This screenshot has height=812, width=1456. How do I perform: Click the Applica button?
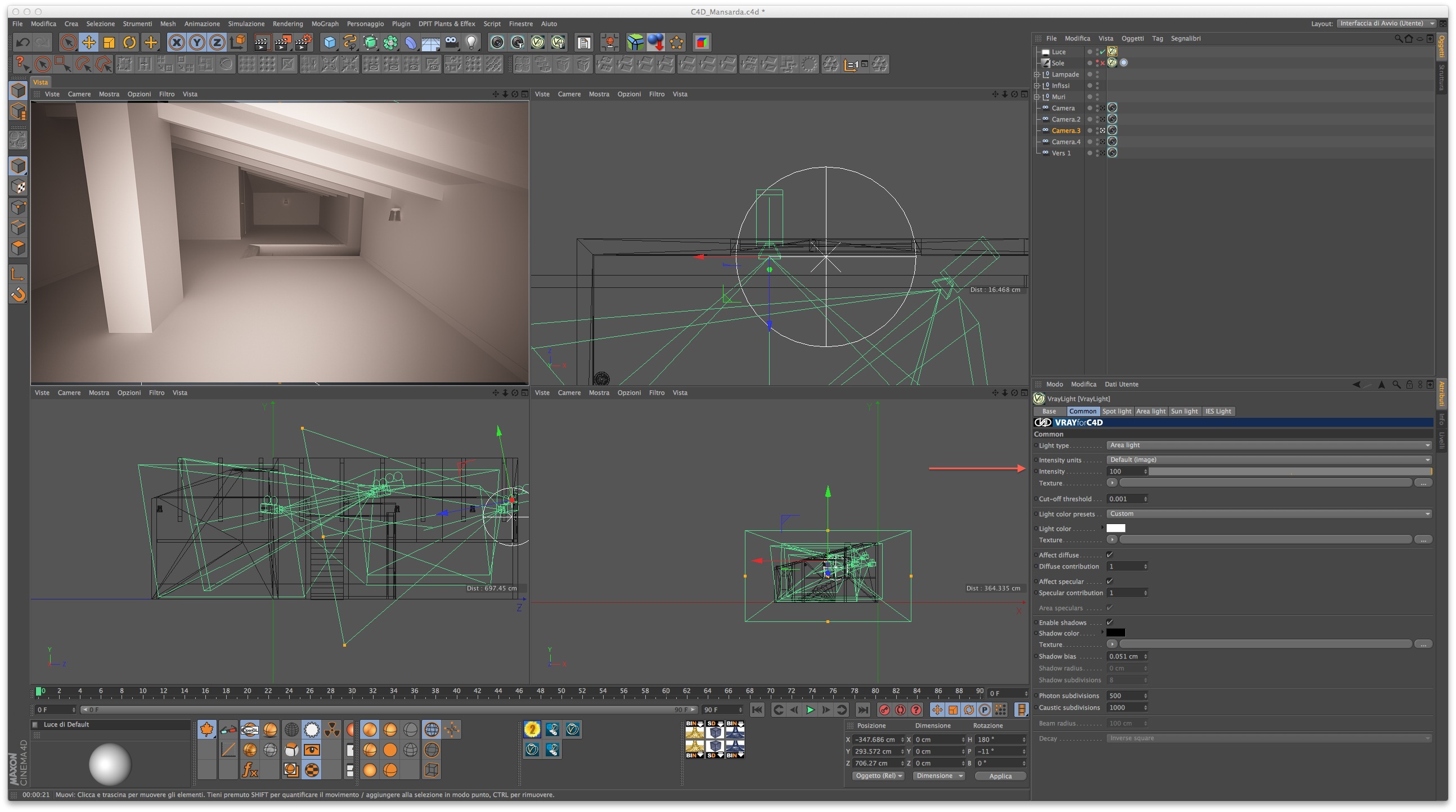999,777
